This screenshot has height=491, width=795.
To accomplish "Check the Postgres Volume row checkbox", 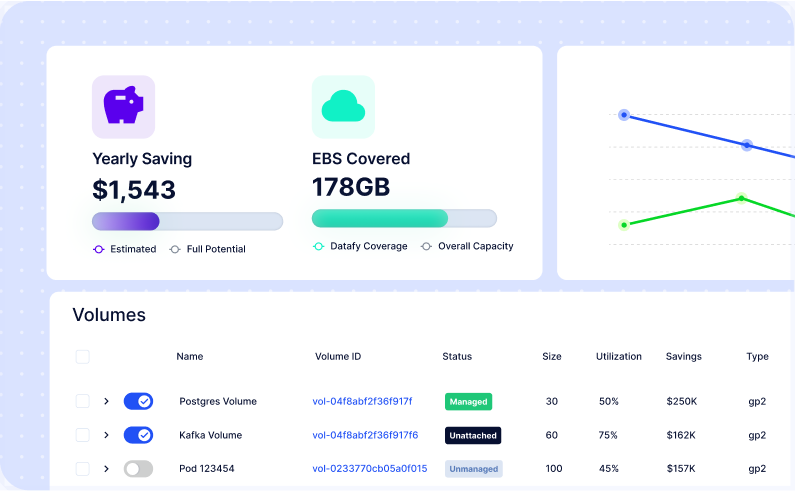I will point(83,401).
